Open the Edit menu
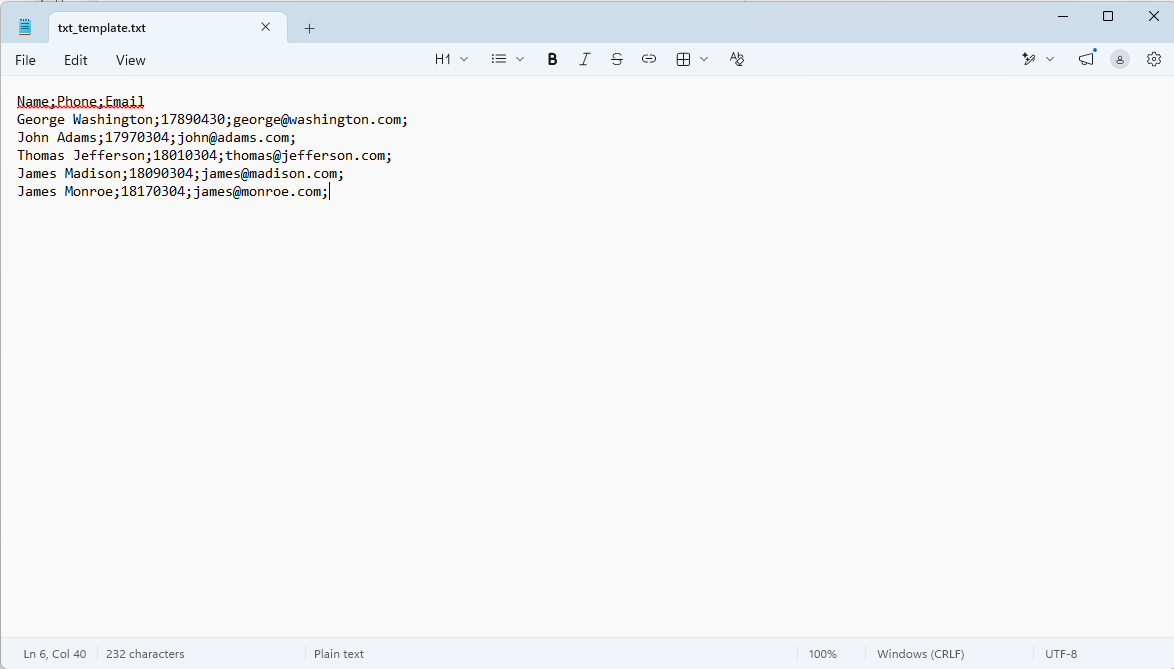 [76, 61]
